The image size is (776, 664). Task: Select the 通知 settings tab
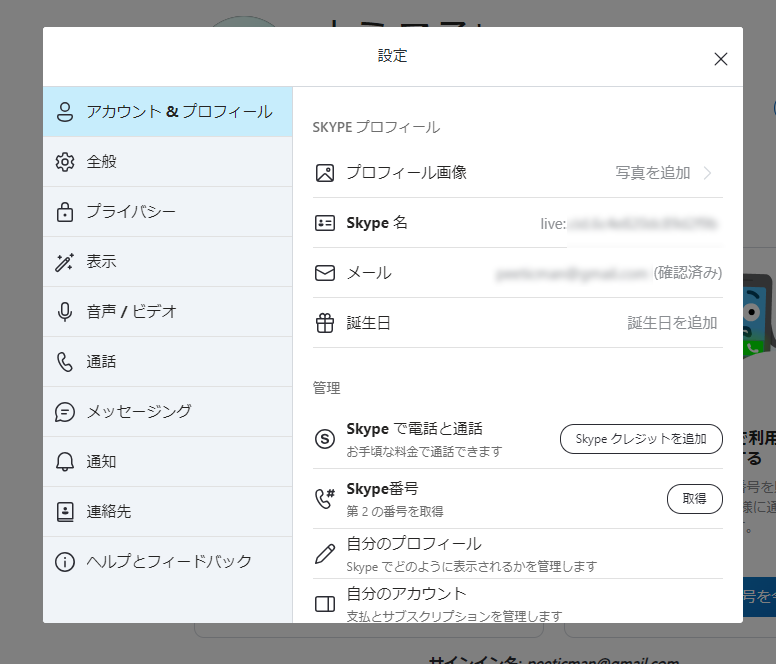pos(168,462)
